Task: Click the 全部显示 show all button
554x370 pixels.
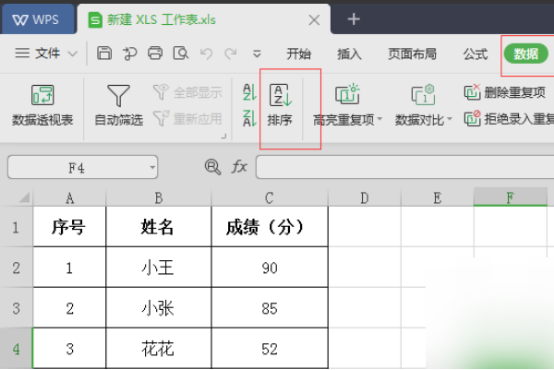Action: pos(188,93)
